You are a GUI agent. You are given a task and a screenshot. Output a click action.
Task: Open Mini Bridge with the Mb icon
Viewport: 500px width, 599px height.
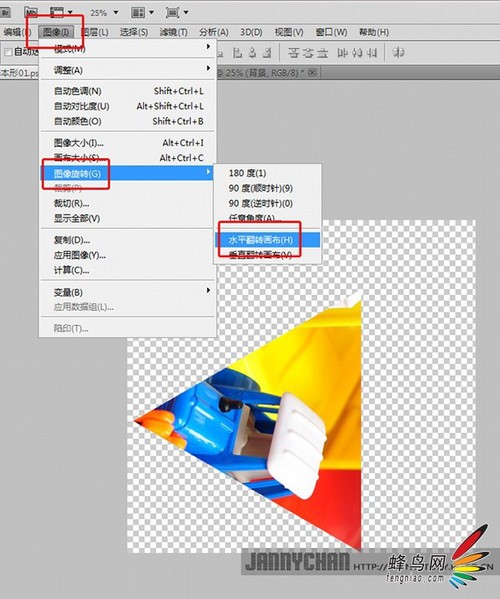point(32,12)
